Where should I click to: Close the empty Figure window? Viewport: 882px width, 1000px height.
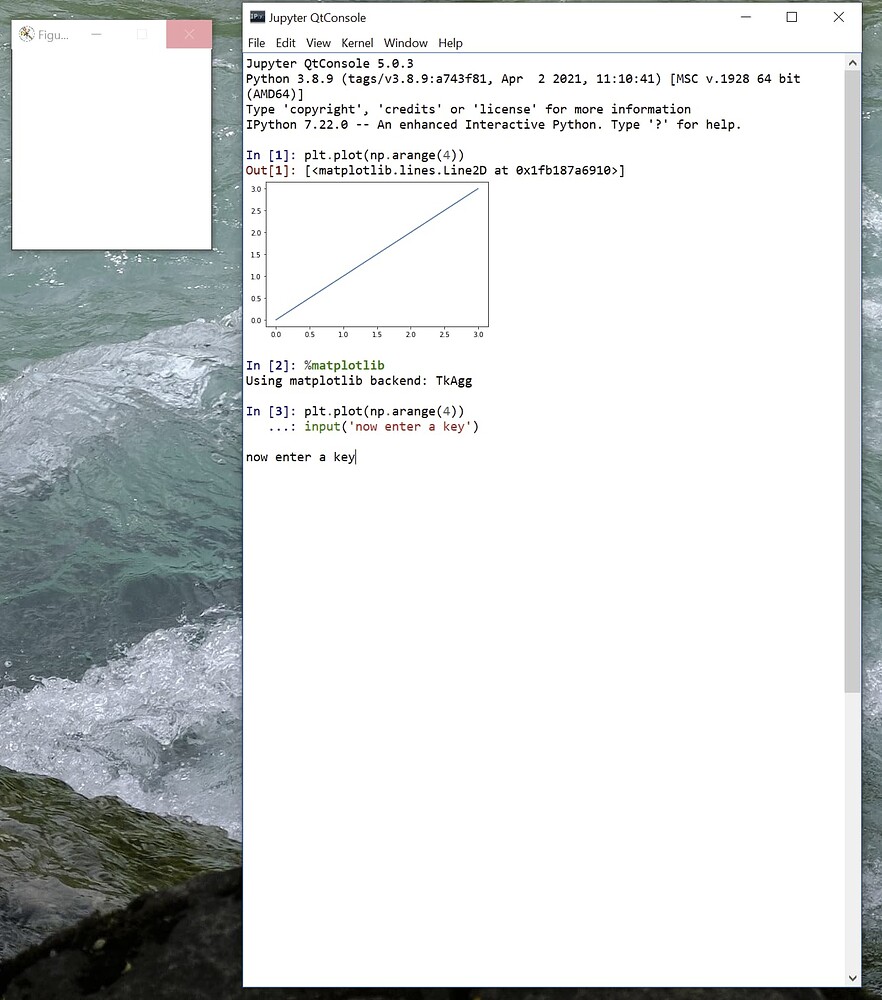point(188,34)
